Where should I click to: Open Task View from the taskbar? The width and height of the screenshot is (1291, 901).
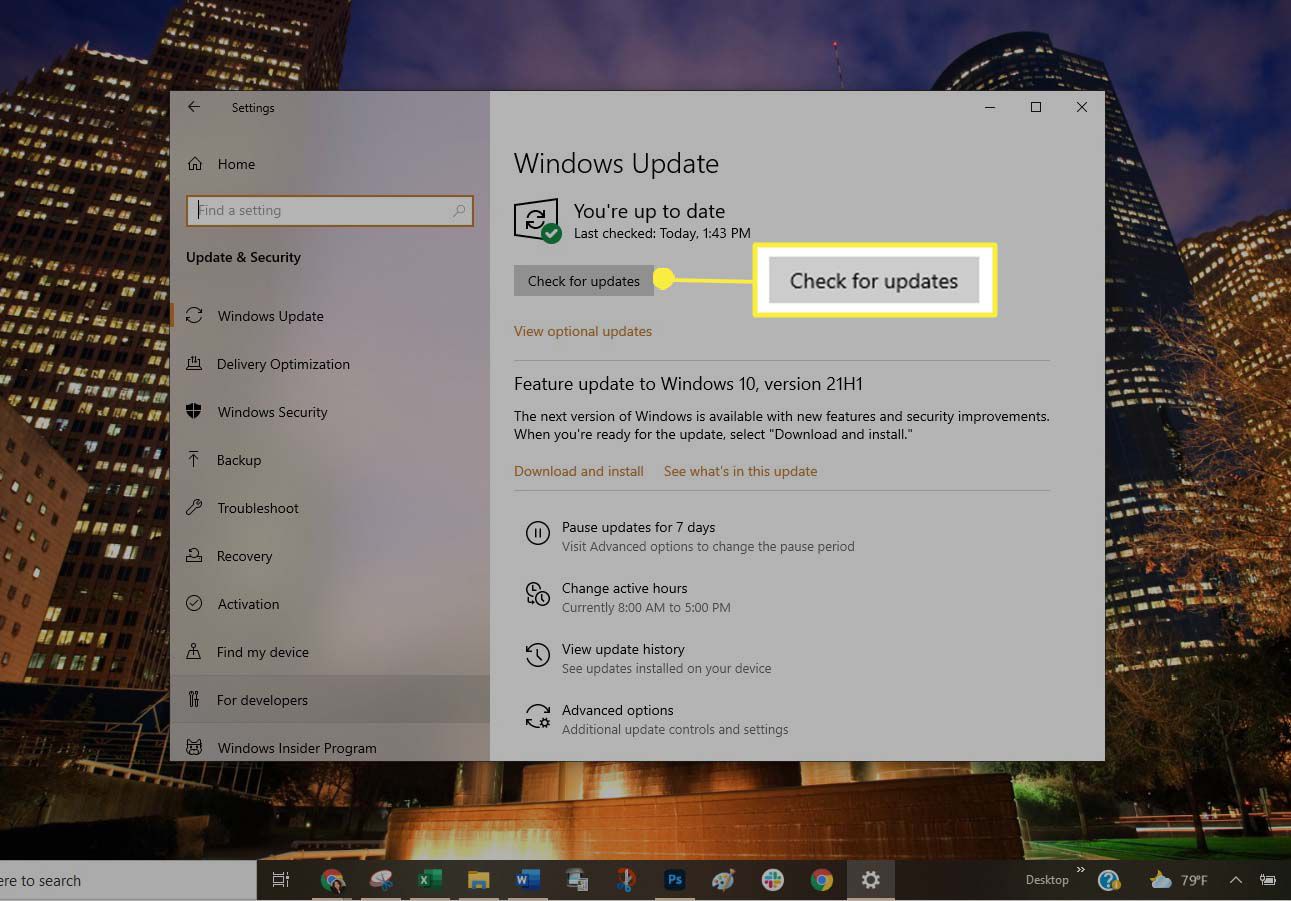point(281,880)
